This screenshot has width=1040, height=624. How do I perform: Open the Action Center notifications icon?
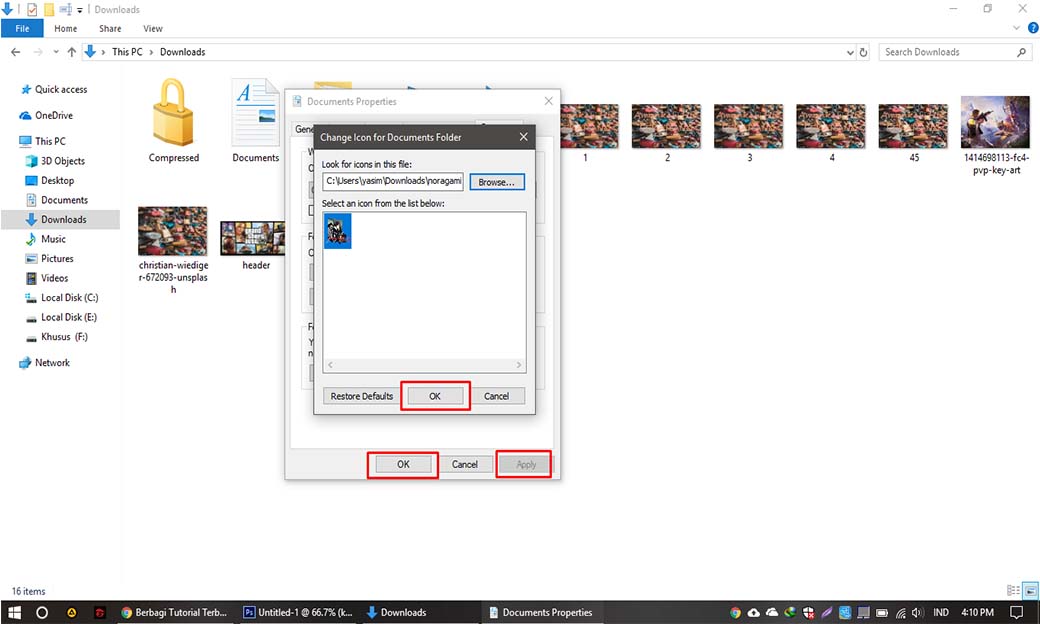coord(1016,612)
